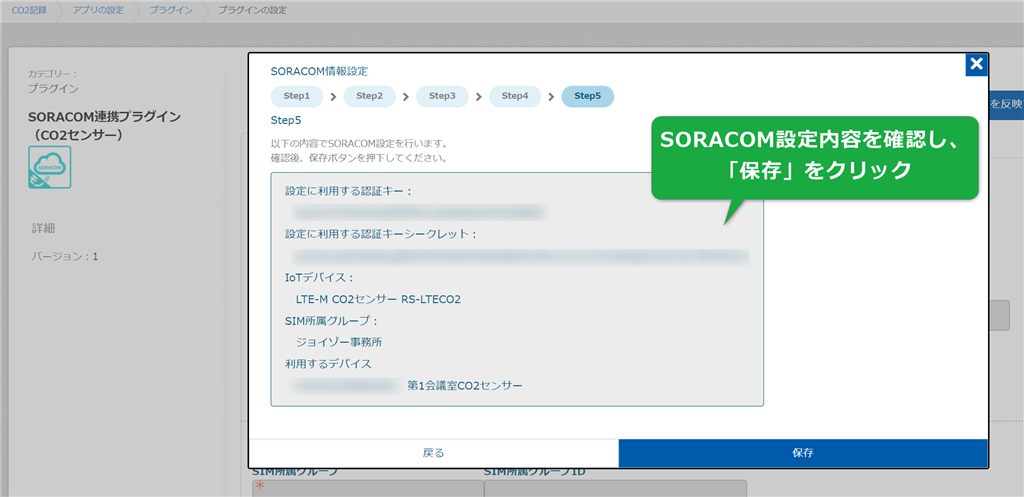The width and height of the screenshot is (1024, 497).
Task: Go to プラグイン breadcrumb
Action: (170, 10)
